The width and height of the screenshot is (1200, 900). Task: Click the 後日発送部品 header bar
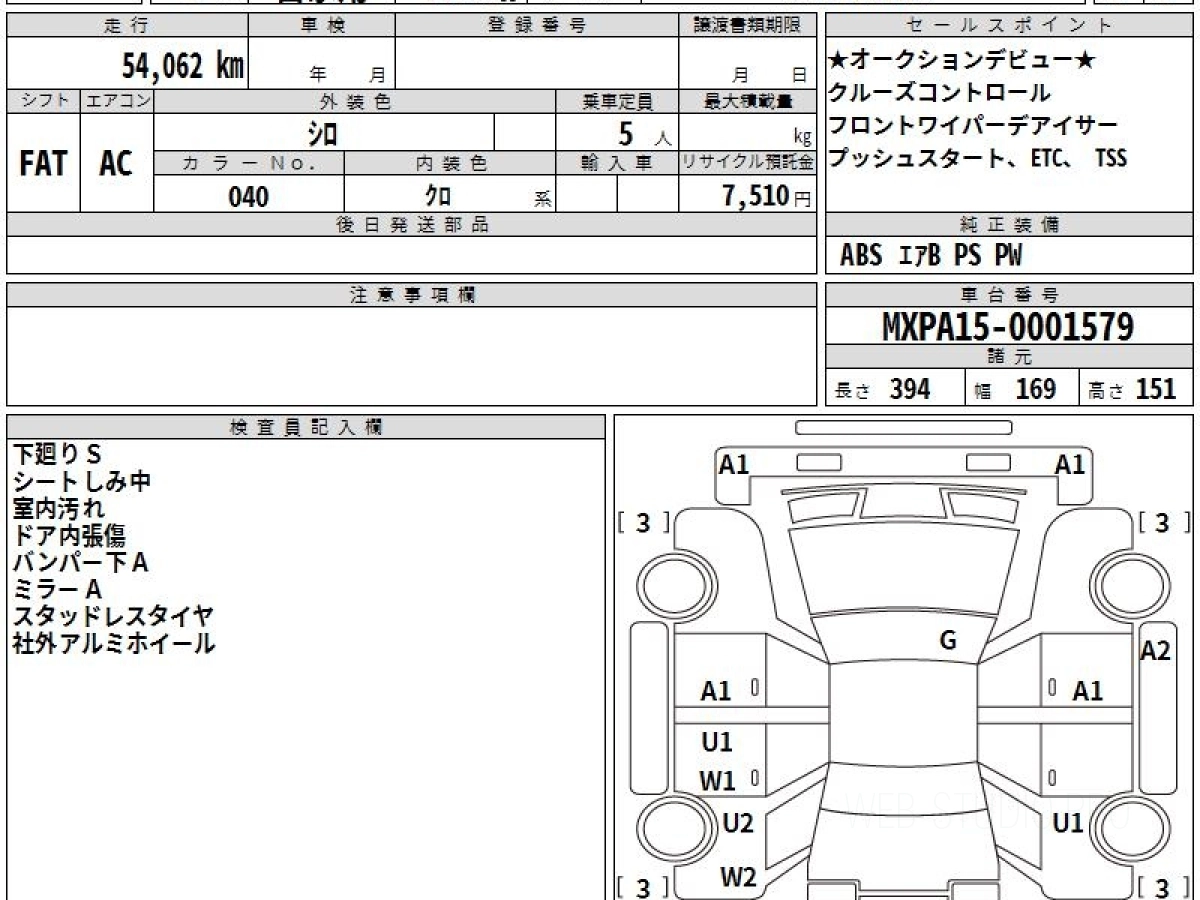tap(411, 225)
